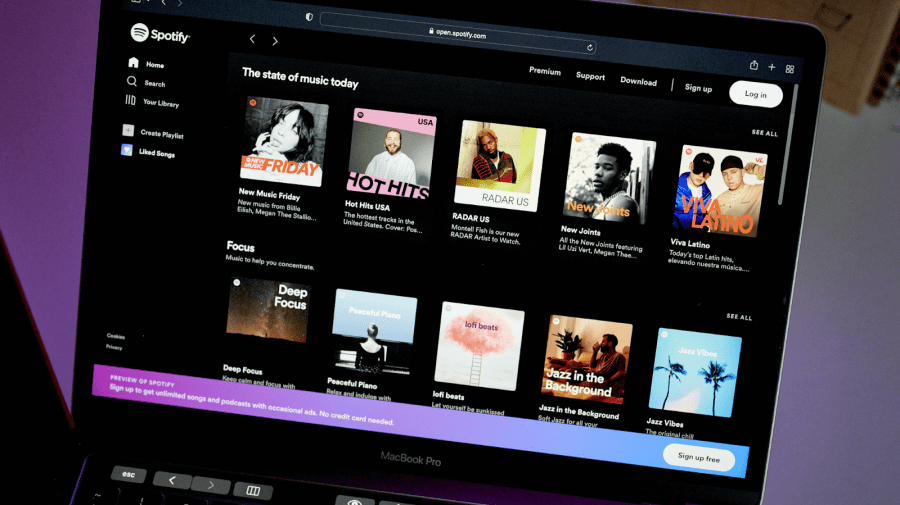Click the 'Peaceful Piano' title below cover
The image size is (900, 505).
[352, 383]
